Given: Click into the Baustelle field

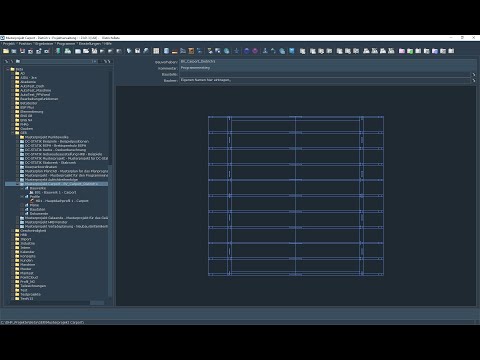Looking at the screenshot, I should click(x=325, y=74).
